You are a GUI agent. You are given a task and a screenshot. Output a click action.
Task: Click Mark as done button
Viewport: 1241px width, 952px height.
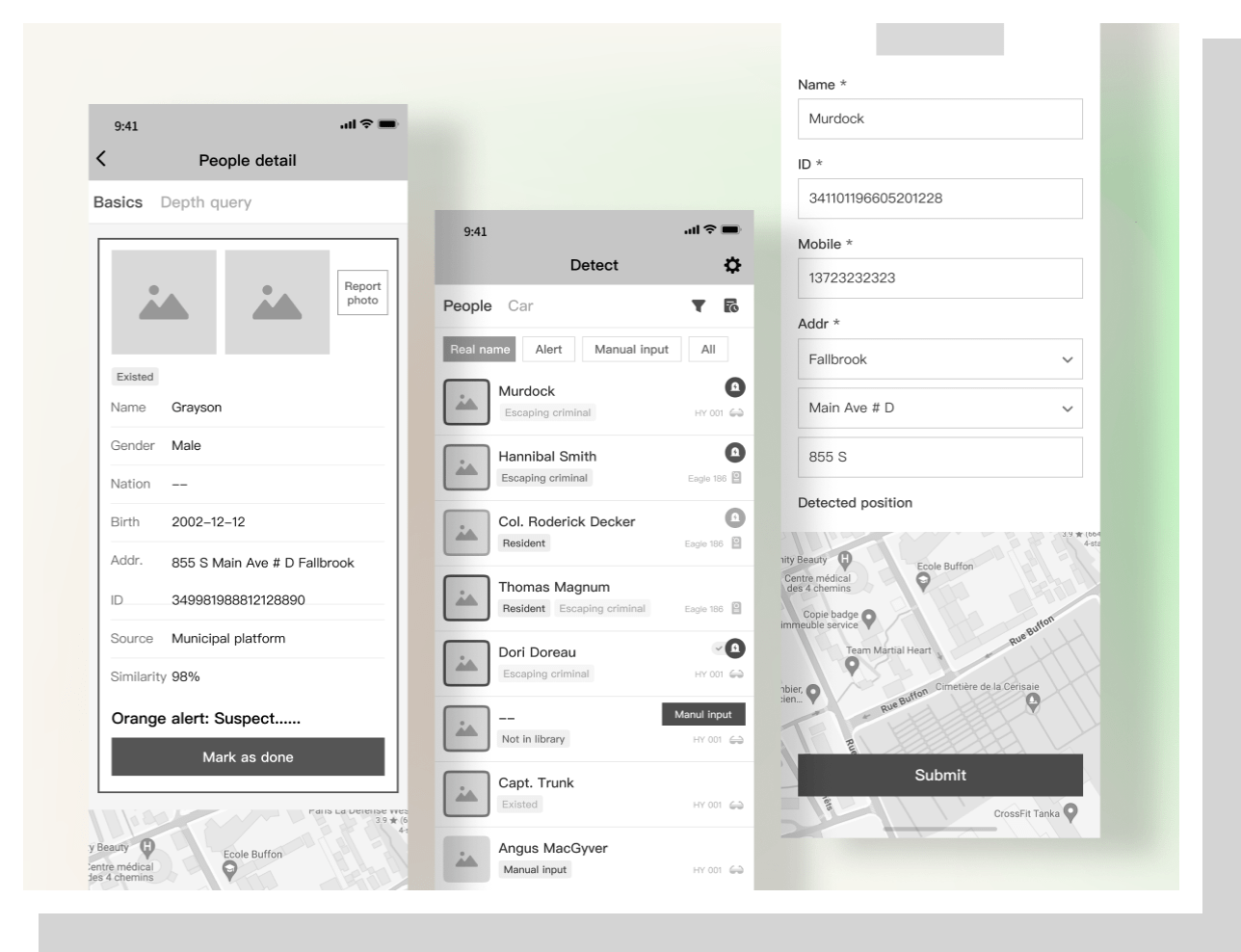coord(248,756)
